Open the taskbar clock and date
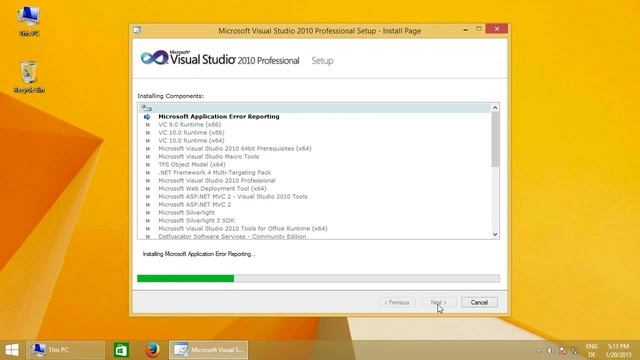 tap(618, 350)
